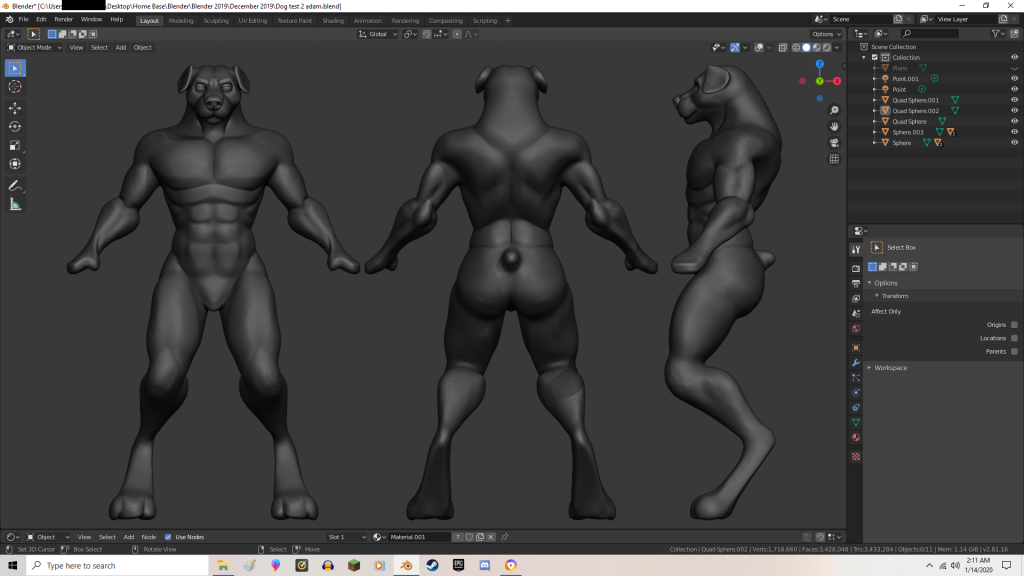The width and height of the screenshot is (1024, 576).
Task: Click the zoom view magnifier gizmo
Action: [834, 110]
